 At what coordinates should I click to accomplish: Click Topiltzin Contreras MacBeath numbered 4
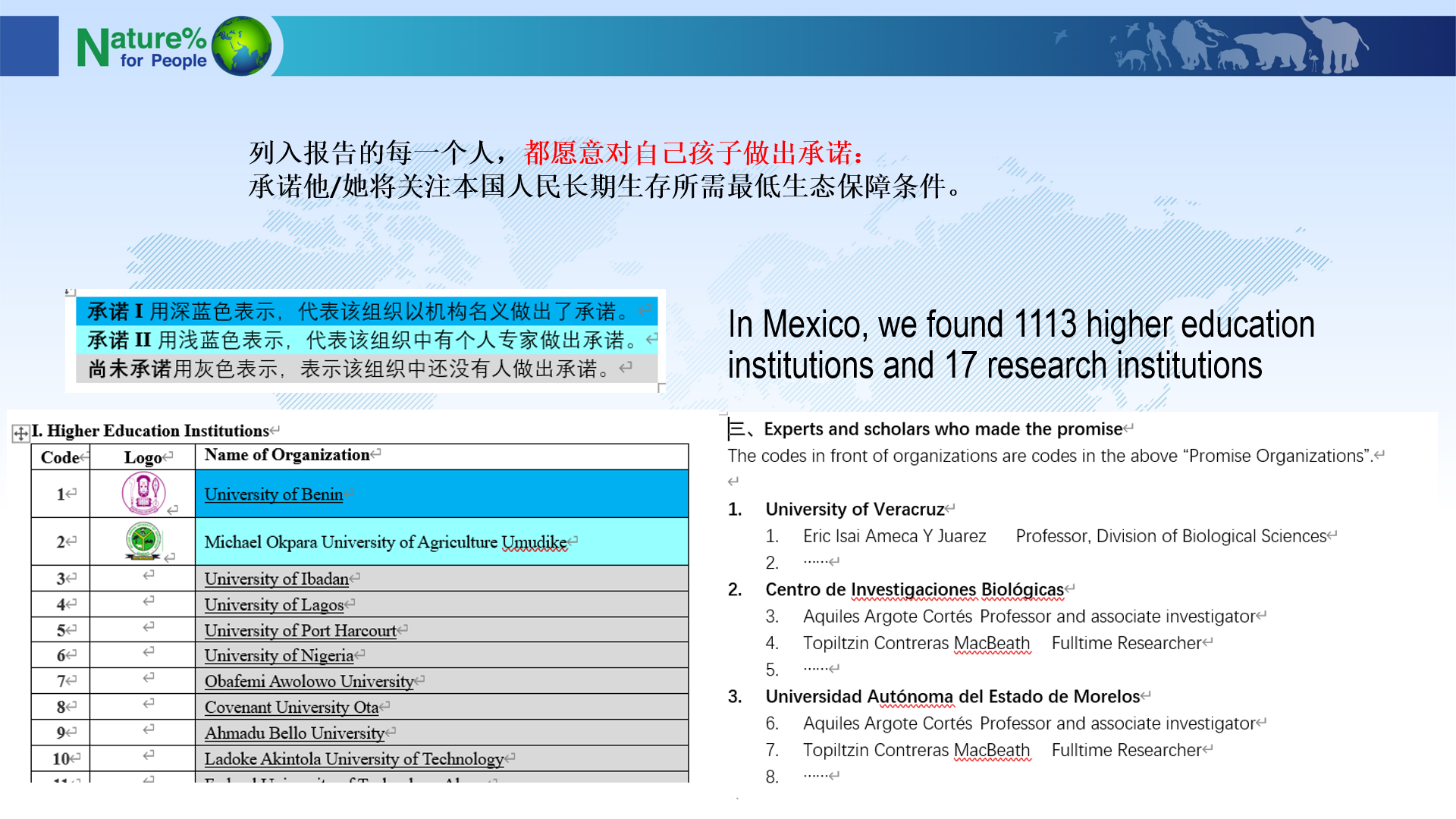tap(917, 643)
